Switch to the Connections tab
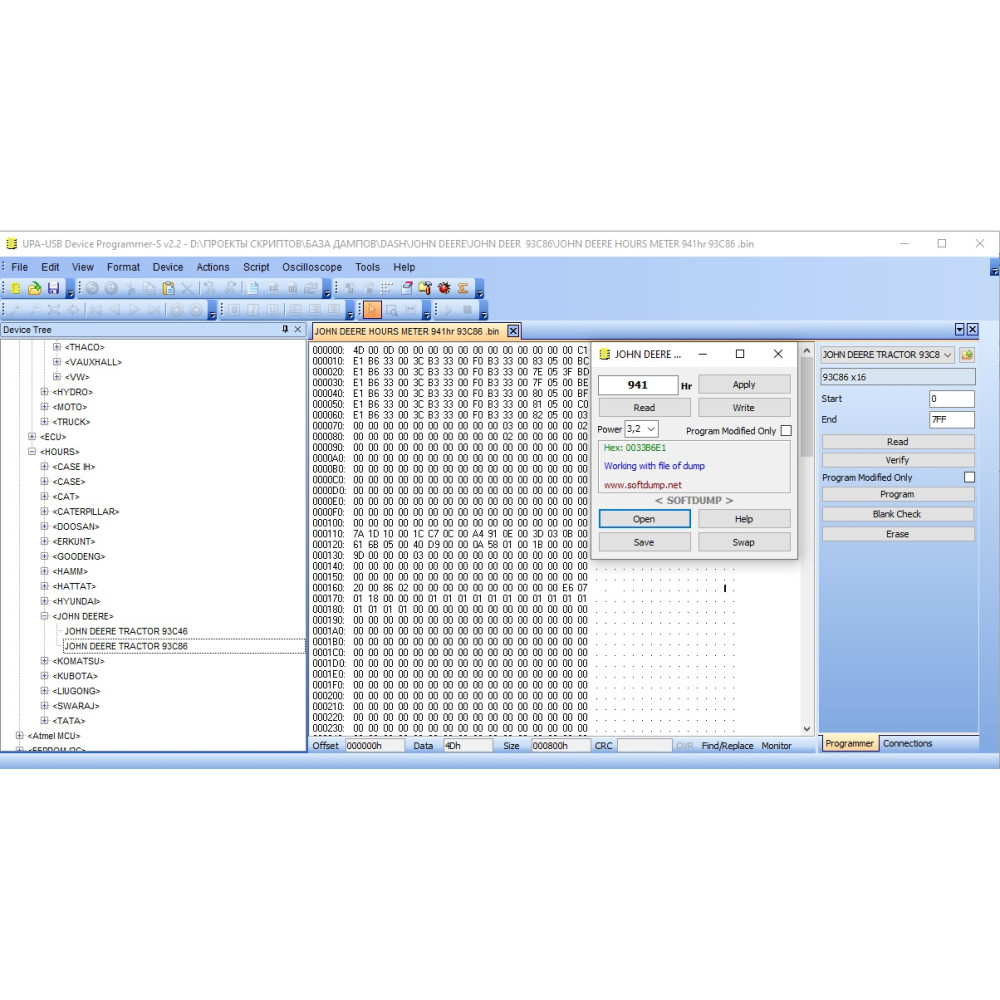This screenshot has height=1000, width=1000. pyautogui.click(x=907, y=744)
